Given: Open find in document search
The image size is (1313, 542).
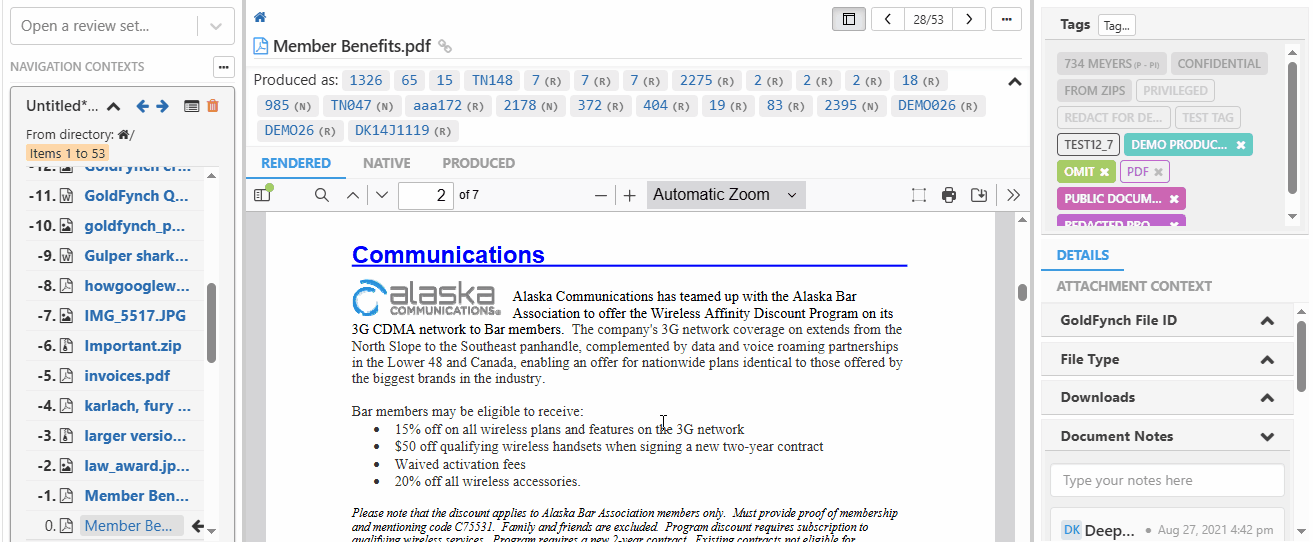Looking at the screenshot, I should click(322, 195).
